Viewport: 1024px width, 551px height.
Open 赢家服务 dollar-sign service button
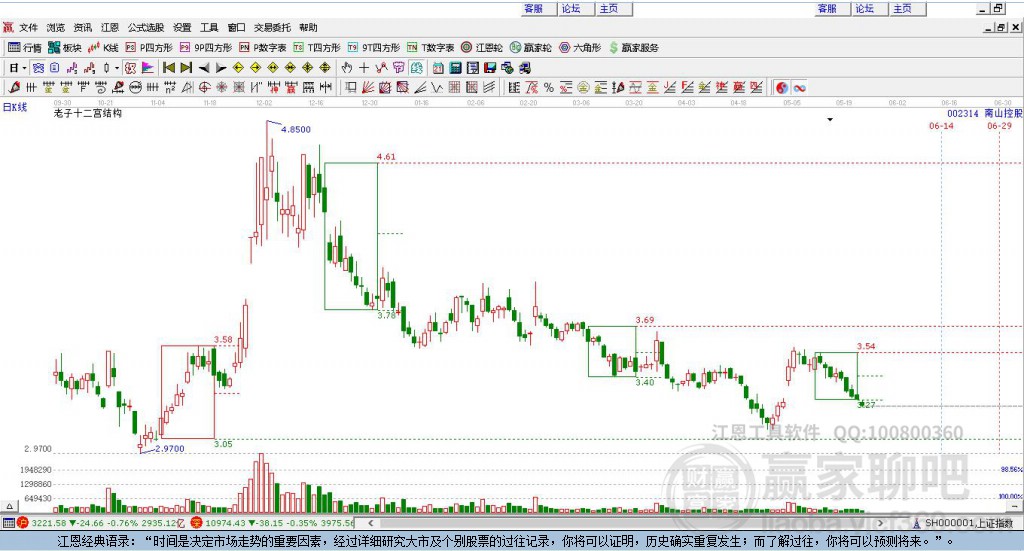click(633, 48)
